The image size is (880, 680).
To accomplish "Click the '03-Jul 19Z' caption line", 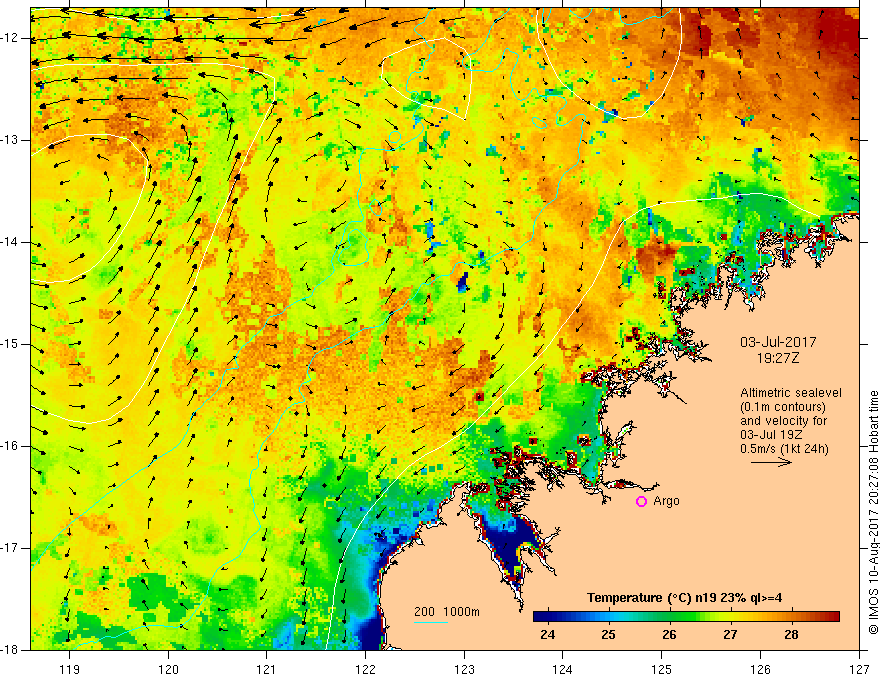I will 771,435.
